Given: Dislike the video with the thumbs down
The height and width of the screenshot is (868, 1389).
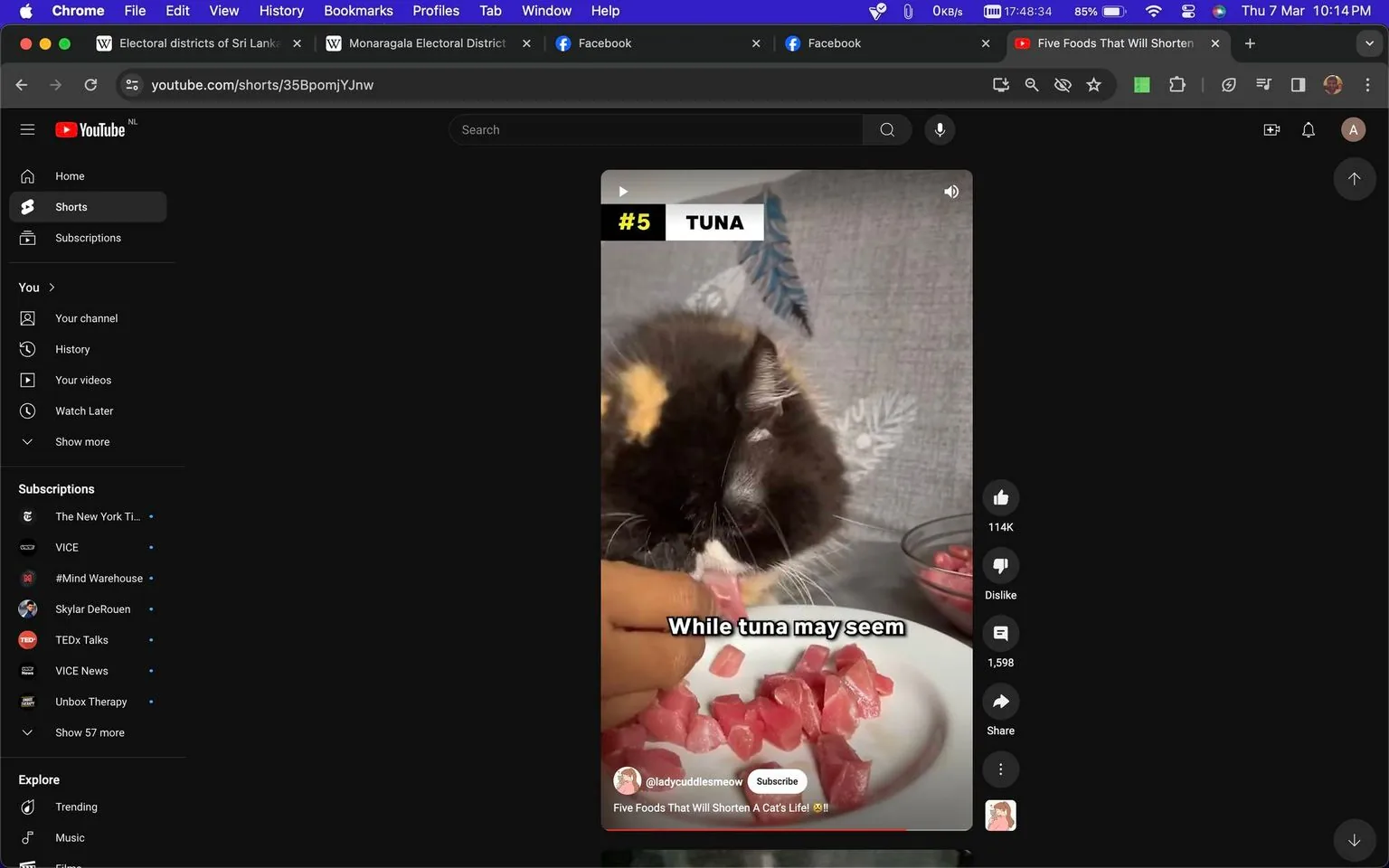Looking at the screenshot, I should coord(1000,565).
